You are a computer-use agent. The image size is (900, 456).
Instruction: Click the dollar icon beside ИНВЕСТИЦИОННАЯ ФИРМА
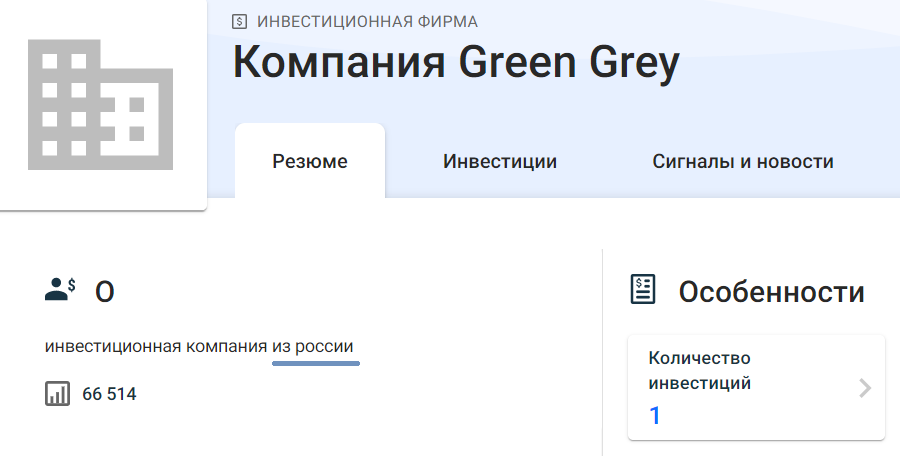point(239,21)
